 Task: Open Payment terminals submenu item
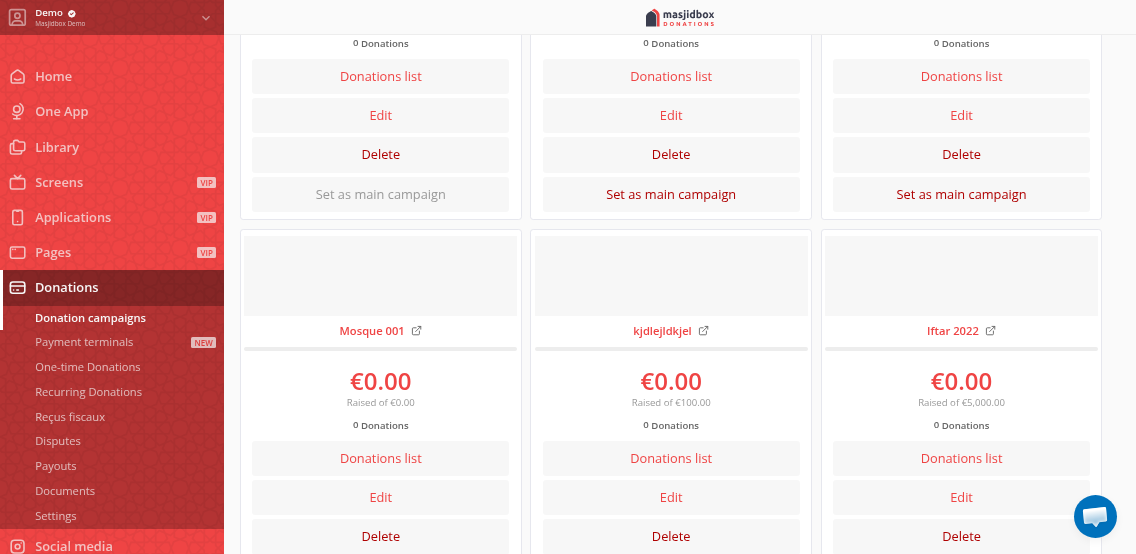click(x=84, y=342)
